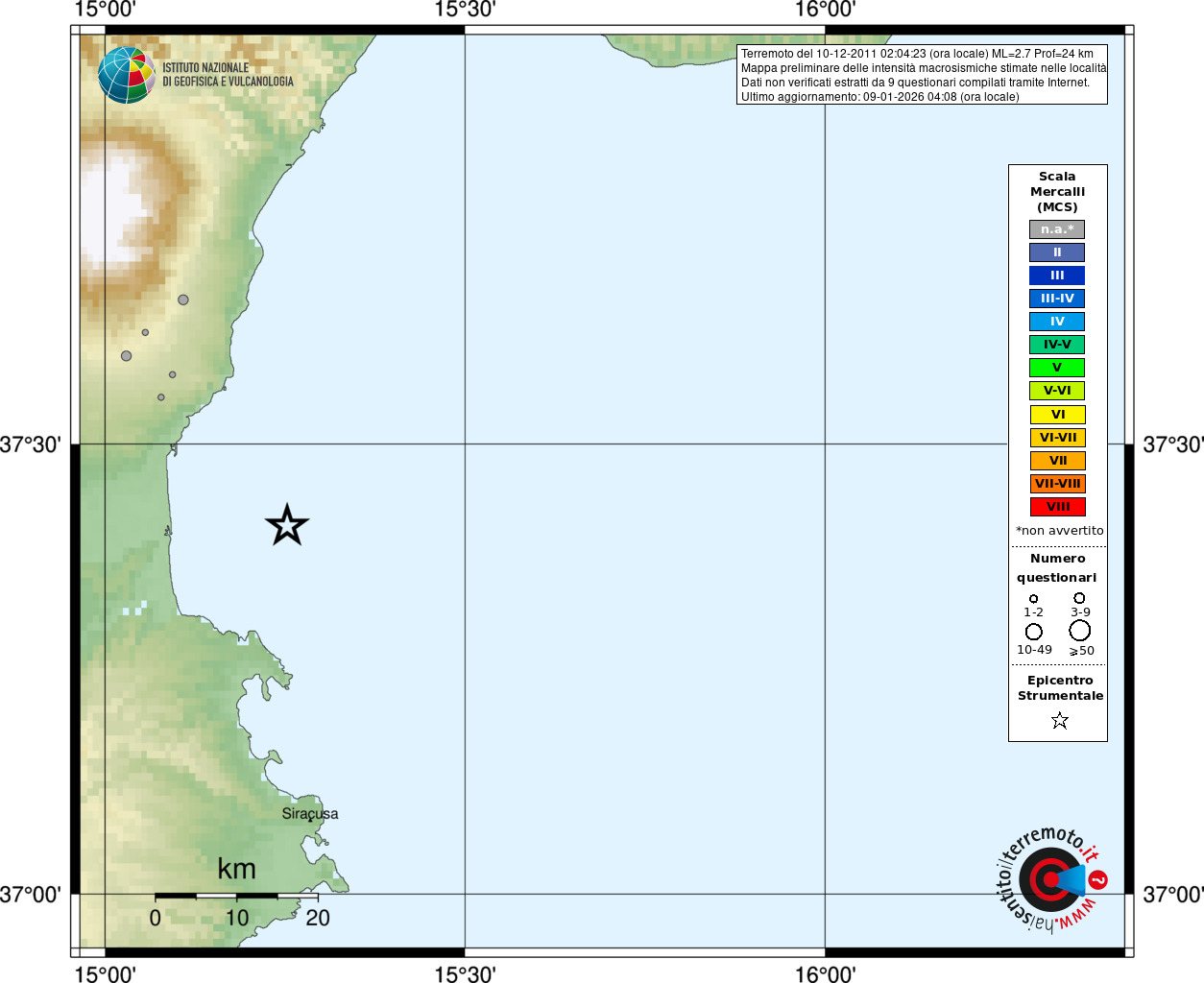Click the II intensity swatch in legend

pos(1057,252)
